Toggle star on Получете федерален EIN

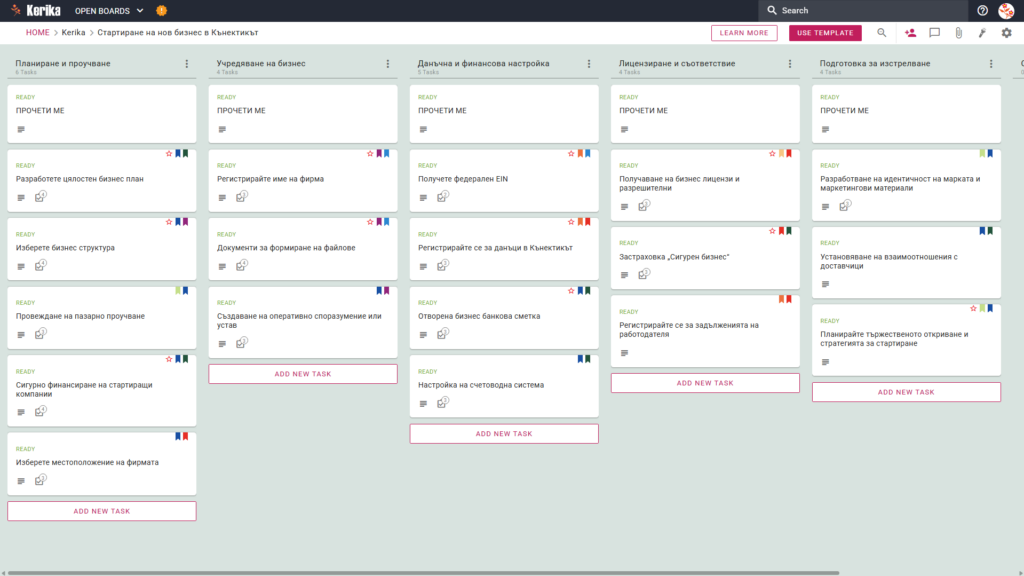(x=571, y=153)
